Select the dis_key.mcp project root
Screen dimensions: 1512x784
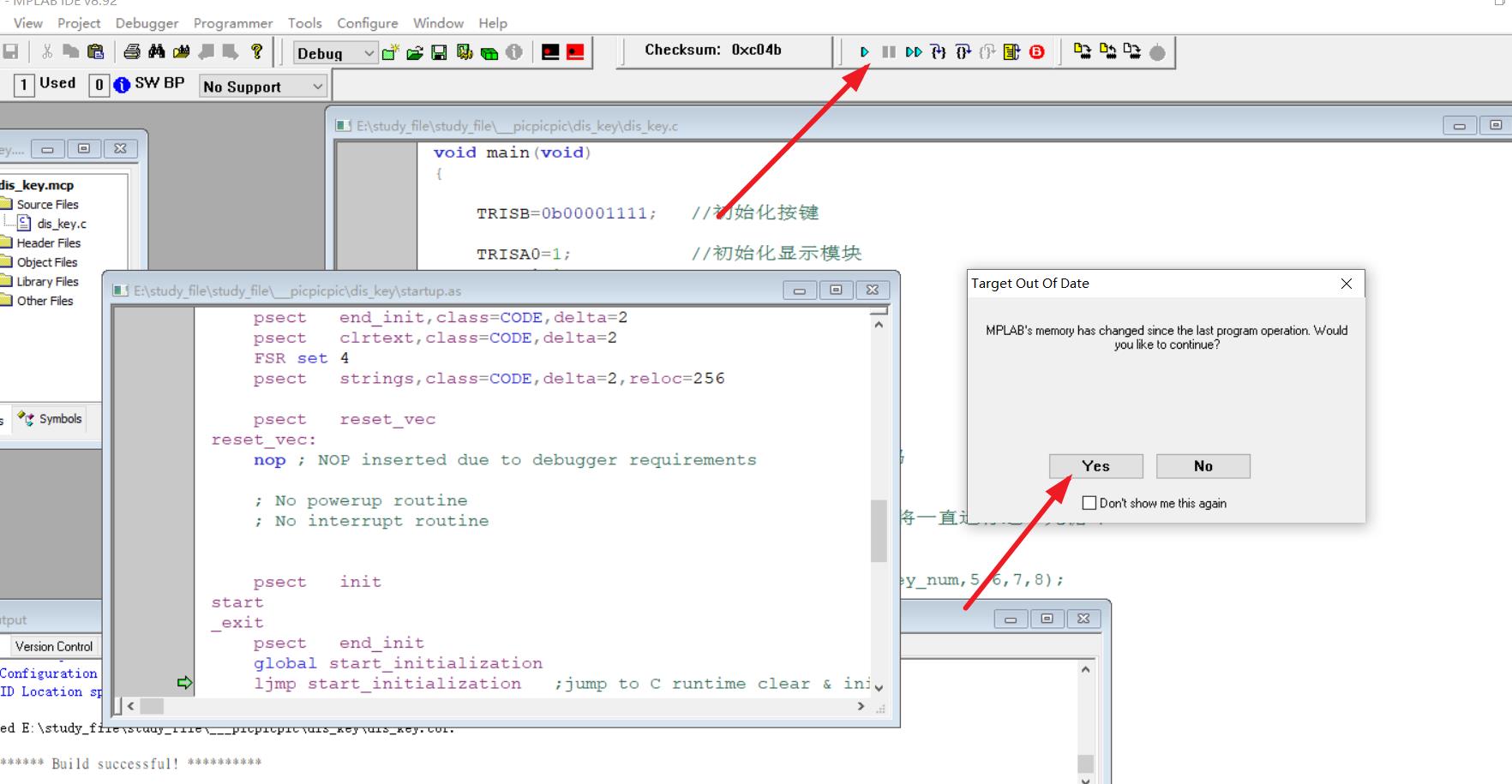37,185
